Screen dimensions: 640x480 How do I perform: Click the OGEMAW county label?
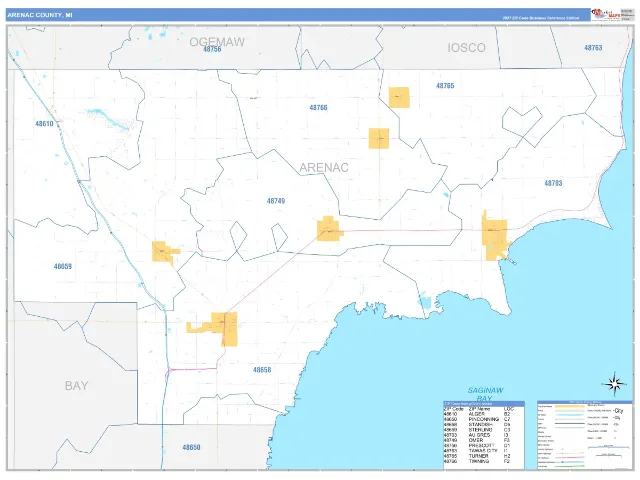tap(217, 42)
